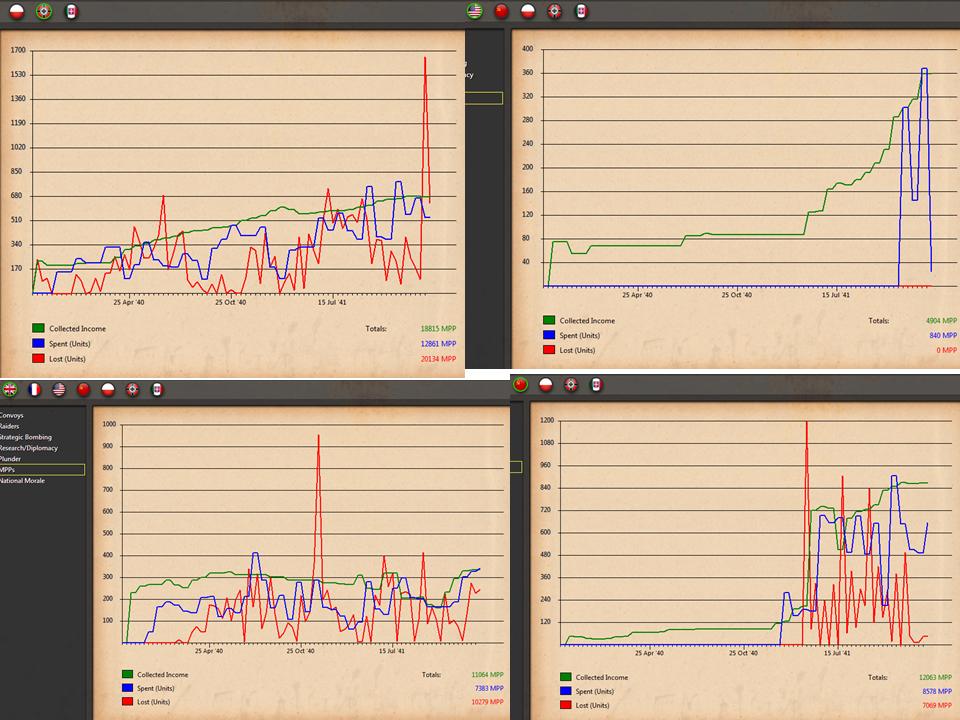Viewport: 960px width, 720px height.
Task: Select the France tricolor flag icon
Action: click(x=34, y=389)
